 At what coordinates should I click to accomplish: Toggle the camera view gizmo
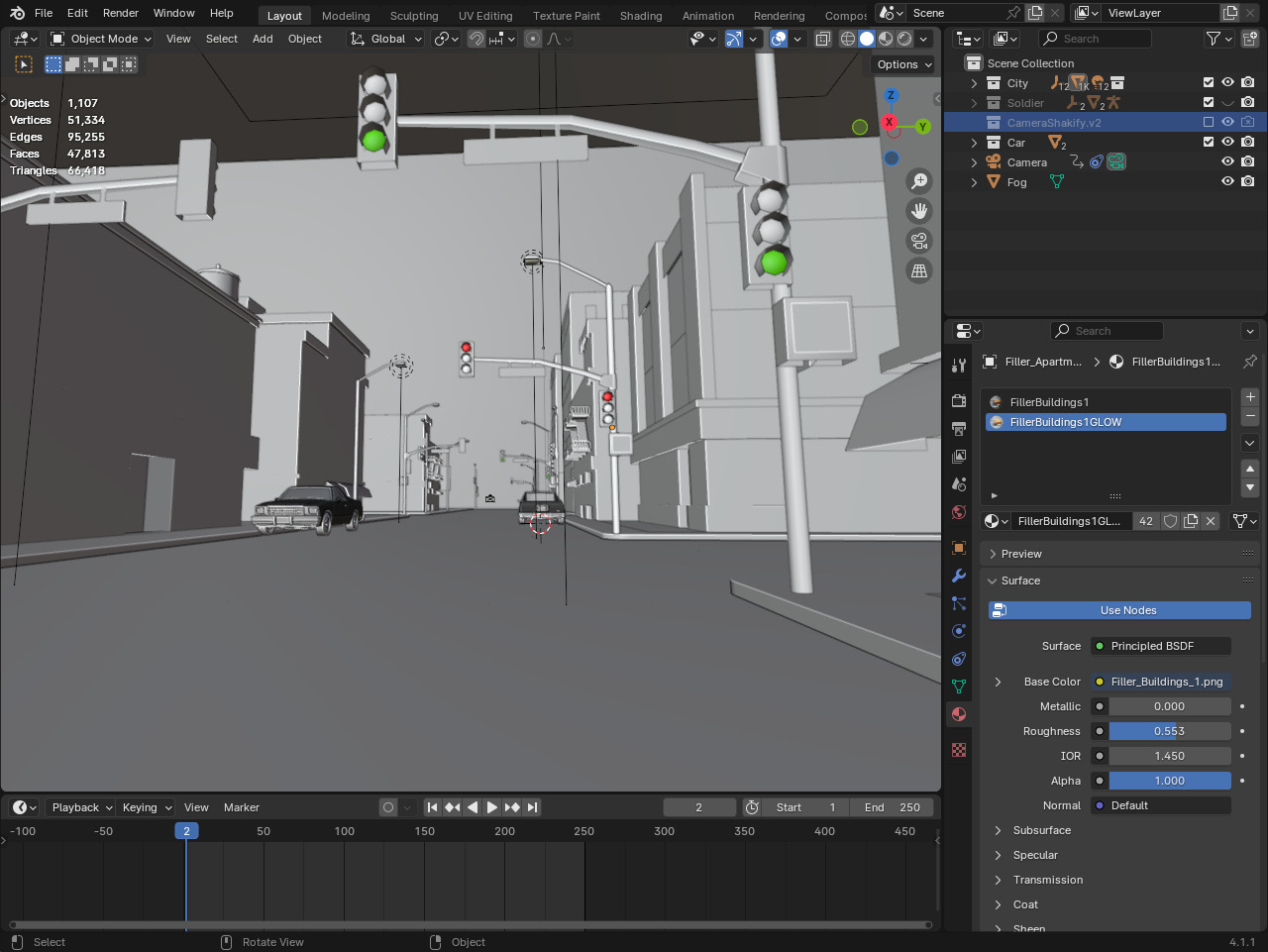coord(919,241)
